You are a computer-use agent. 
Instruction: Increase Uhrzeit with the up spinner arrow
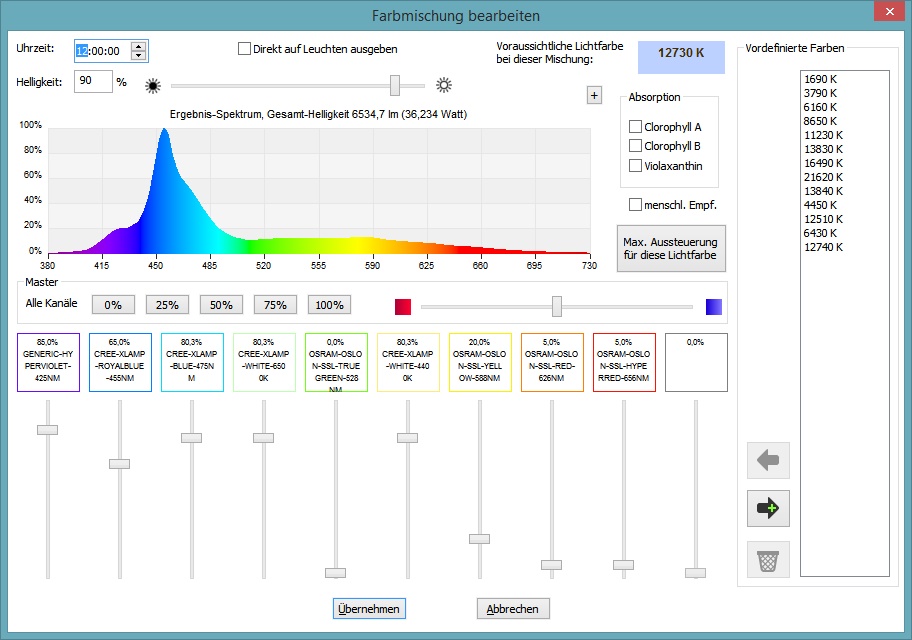[138, 46]
